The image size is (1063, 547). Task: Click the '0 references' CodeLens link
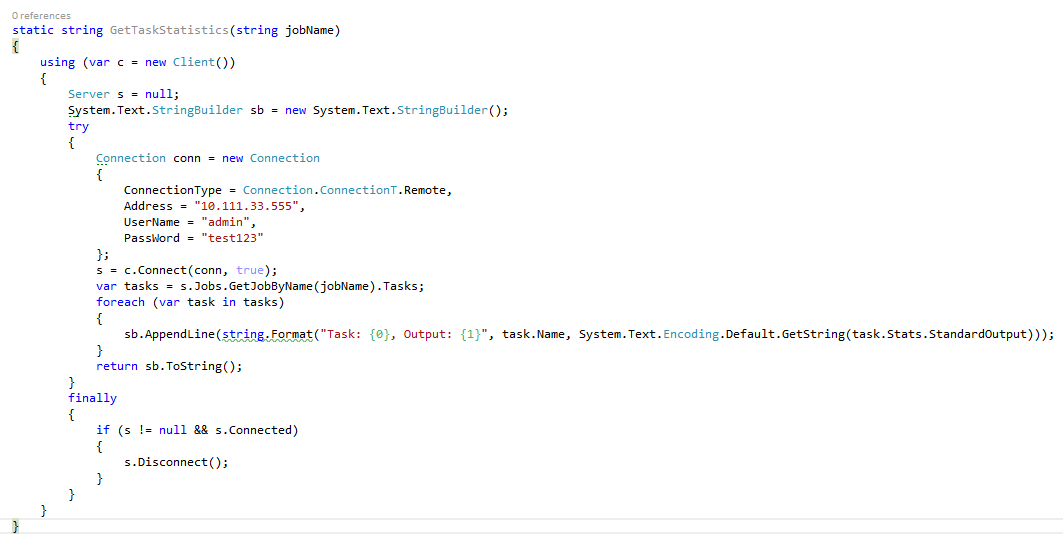[x=41, y=16]
